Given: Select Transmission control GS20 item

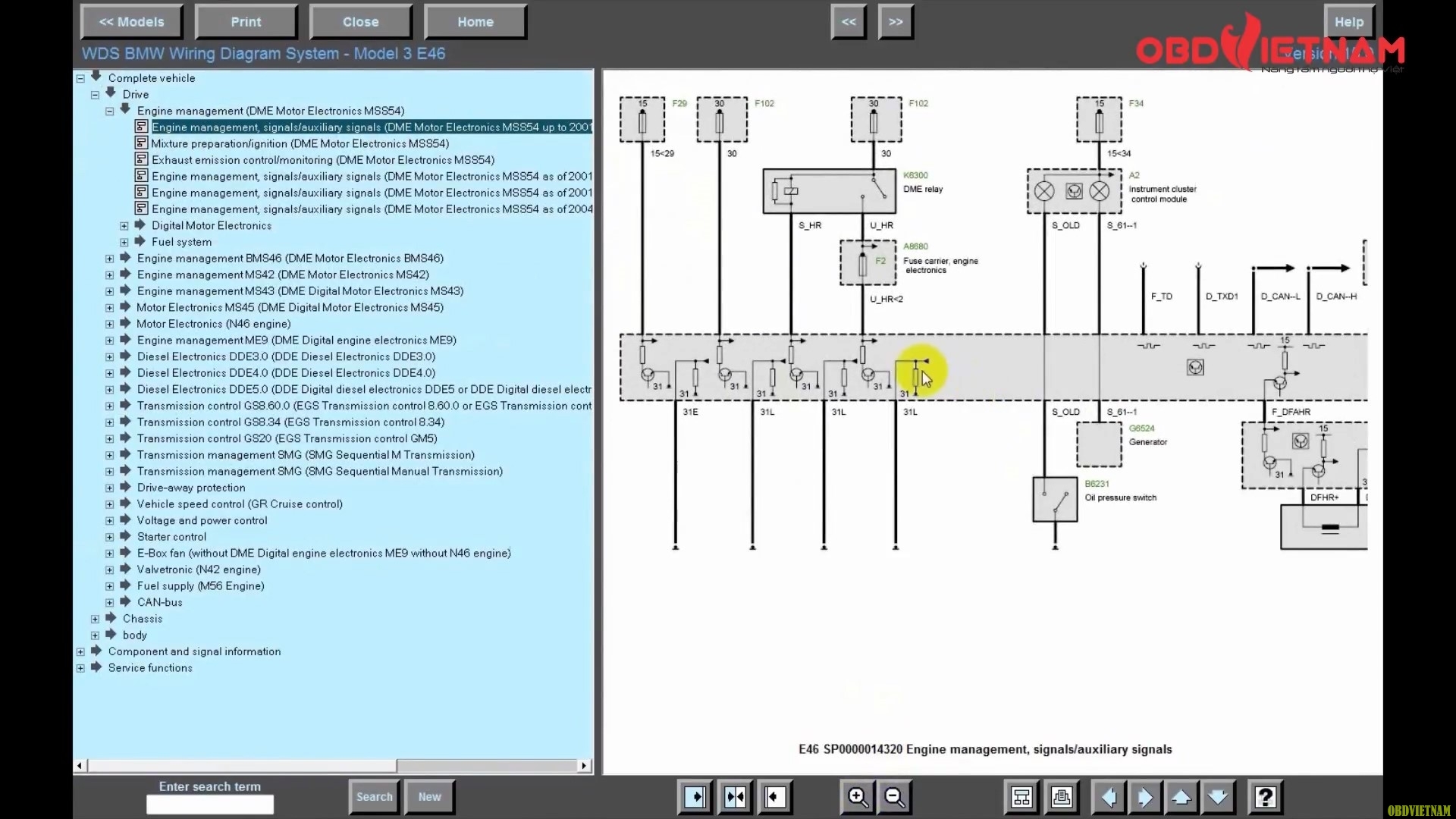Looking at the screenshot, I should [x=287, y=438].
